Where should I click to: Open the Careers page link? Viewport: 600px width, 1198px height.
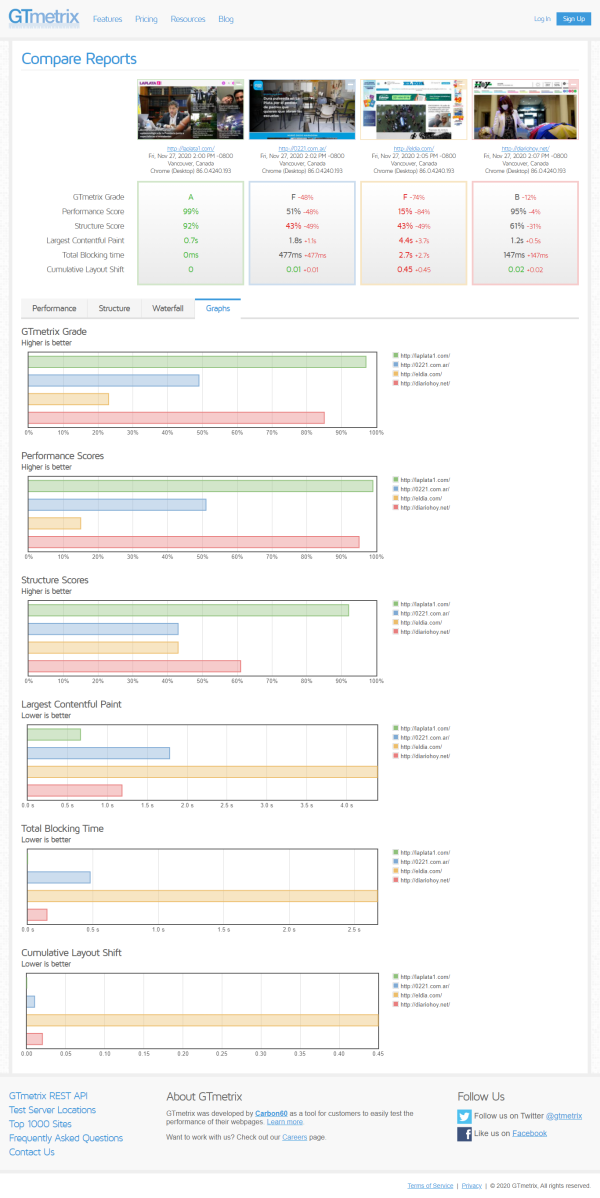(295, 1137)
